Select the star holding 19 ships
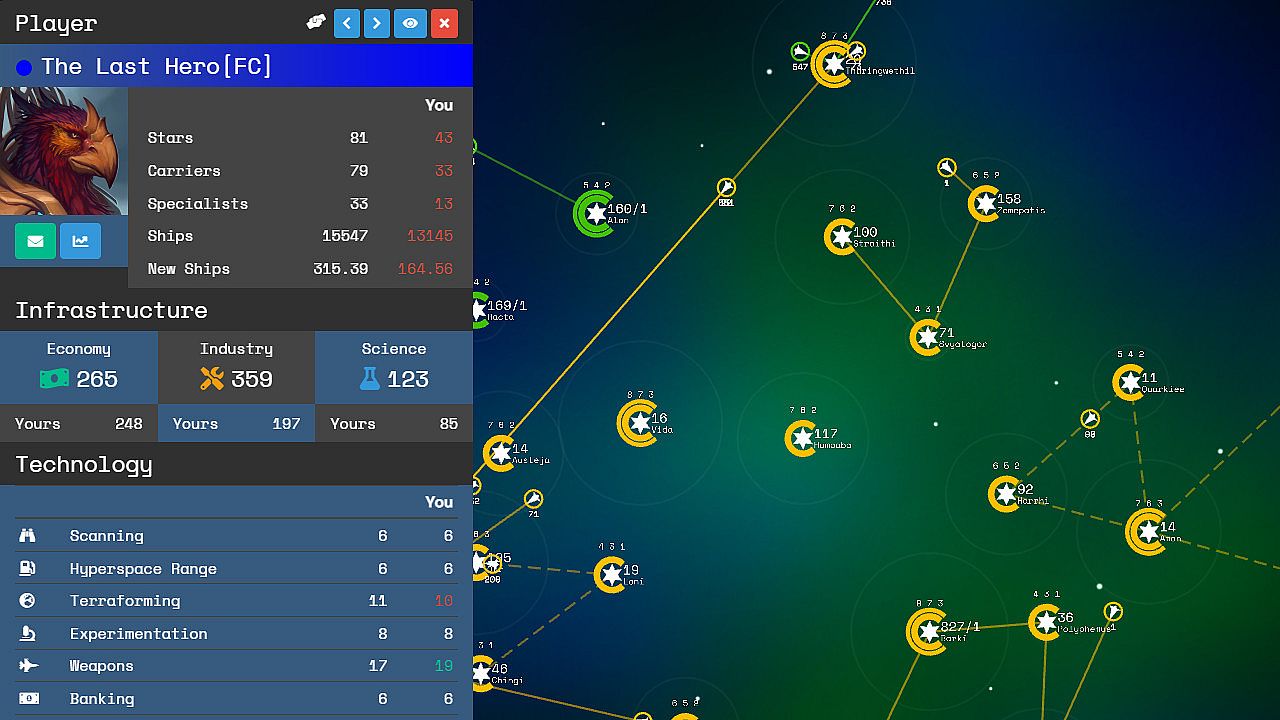This screenshot has height=720, width=1280. (x=611, y=575)
